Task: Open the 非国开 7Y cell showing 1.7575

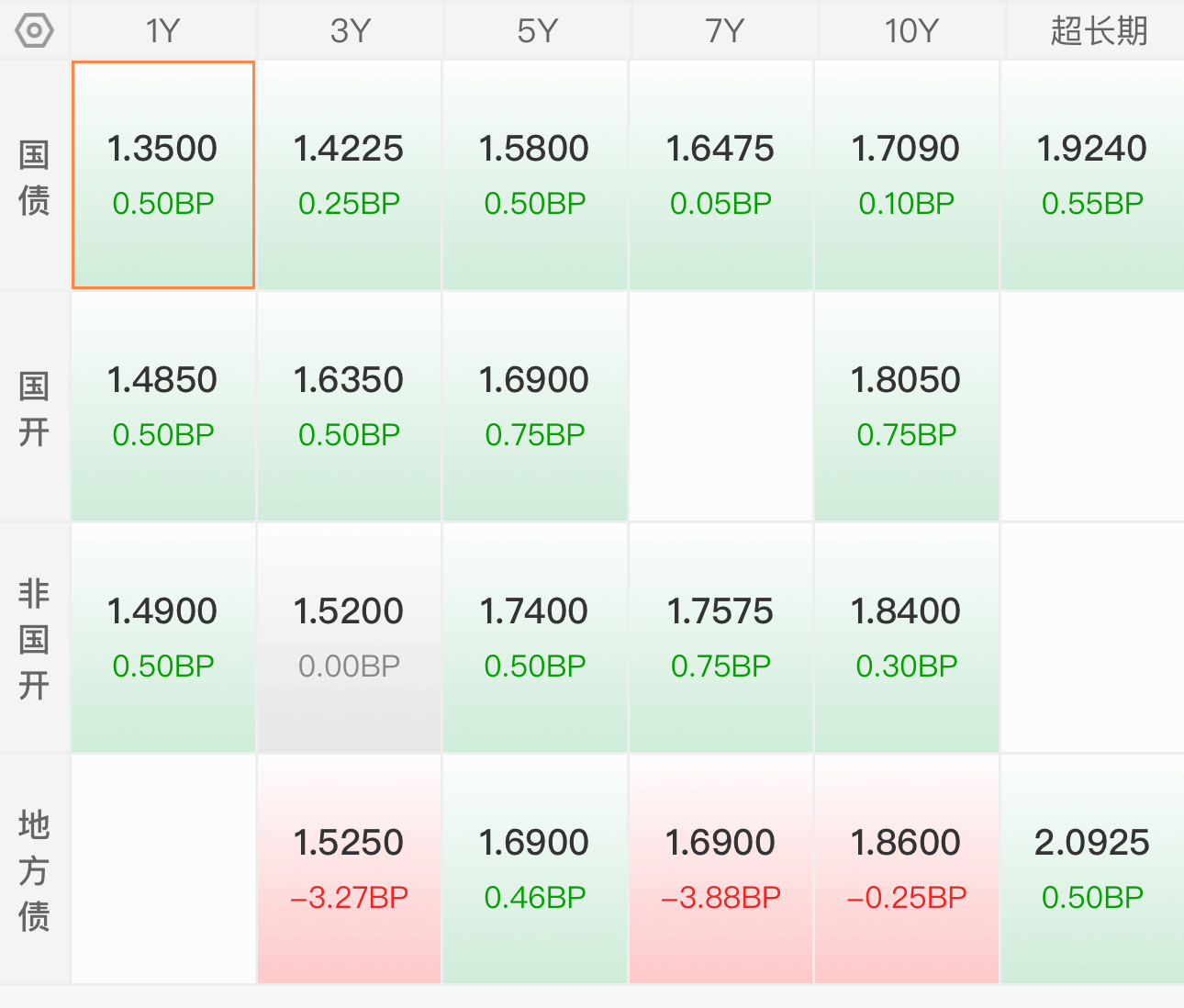Action: tap(720, 638)
